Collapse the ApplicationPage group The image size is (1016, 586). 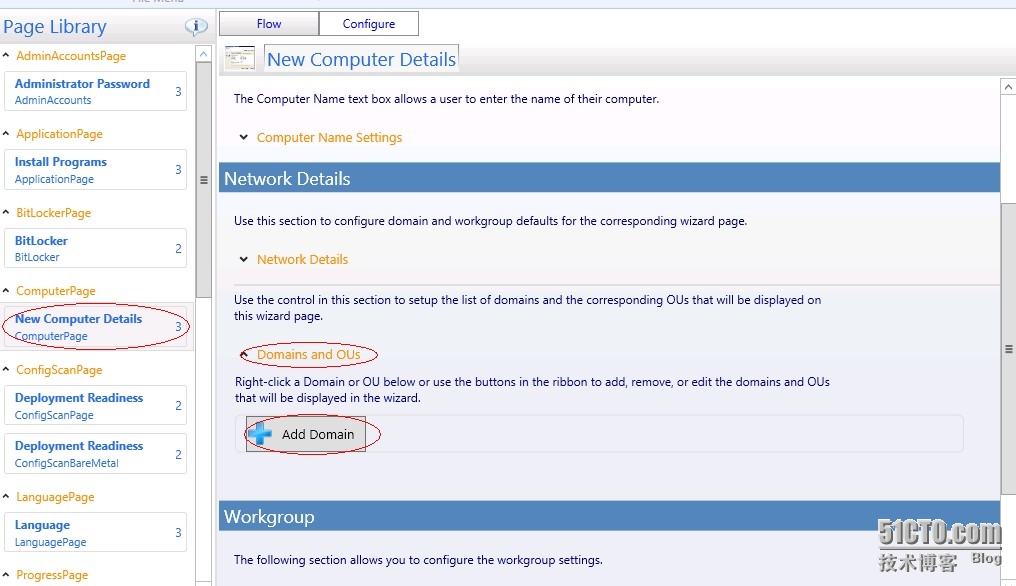point(6,134)
